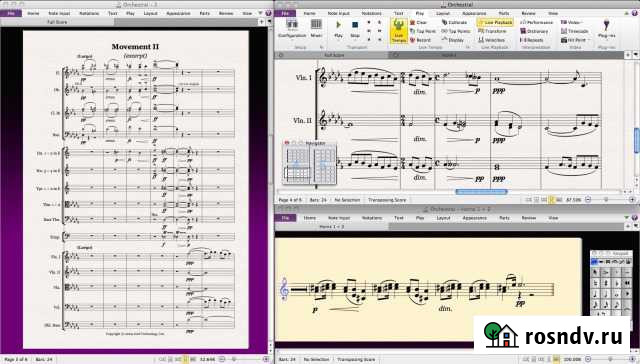Click the vertical scrollbar of top-right score
This screenshot has width=640, height=364.
(637, 141)
